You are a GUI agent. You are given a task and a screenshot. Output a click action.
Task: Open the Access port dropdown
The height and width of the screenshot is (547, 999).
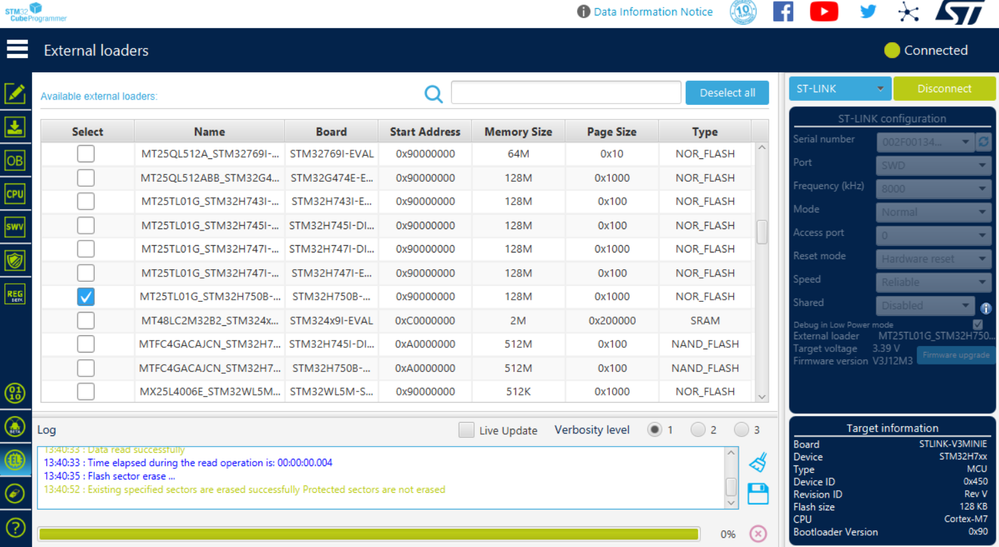933,236
